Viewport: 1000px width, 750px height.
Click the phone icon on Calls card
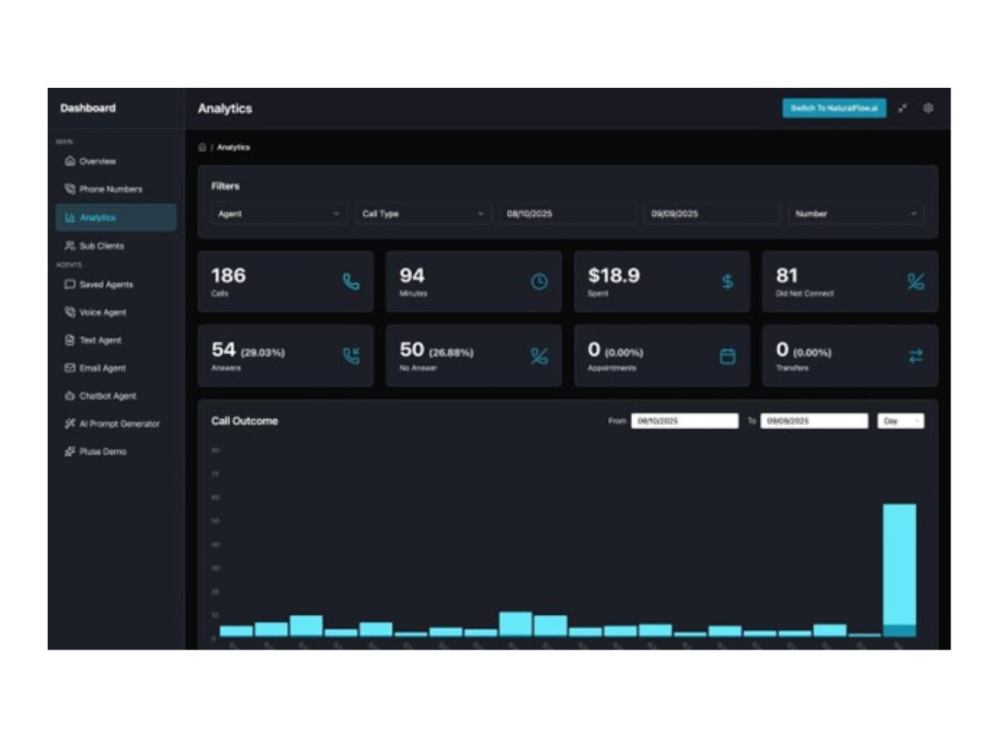(x=351, y=282)
